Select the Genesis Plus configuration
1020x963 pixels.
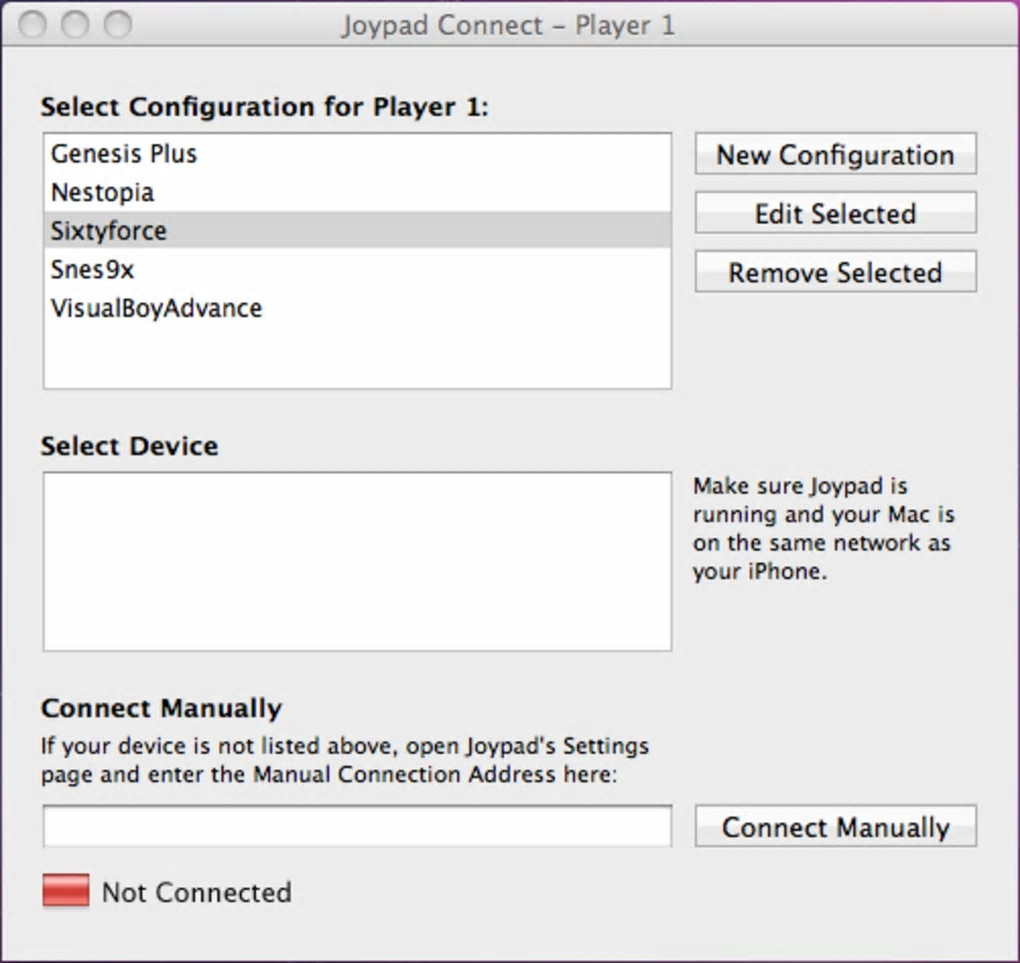point(124,154)
